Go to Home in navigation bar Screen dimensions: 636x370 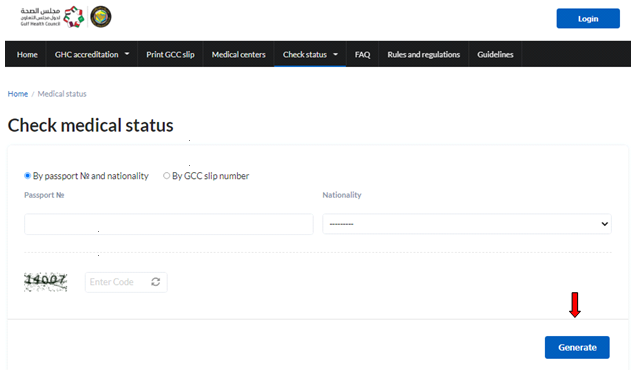[x=27, y=54]
